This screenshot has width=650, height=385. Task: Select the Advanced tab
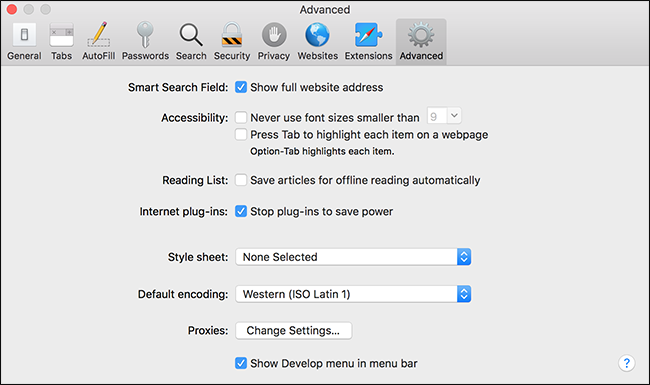pos(421,42)
